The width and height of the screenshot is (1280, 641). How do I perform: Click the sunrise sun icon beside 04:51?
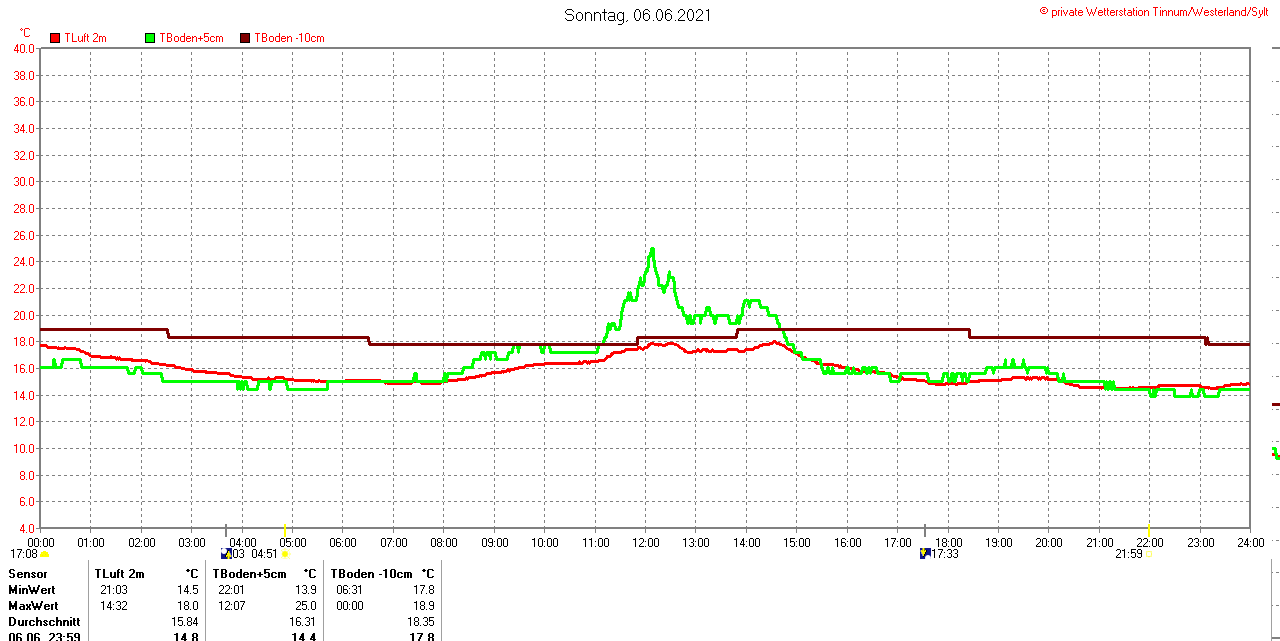pos(285,554)
